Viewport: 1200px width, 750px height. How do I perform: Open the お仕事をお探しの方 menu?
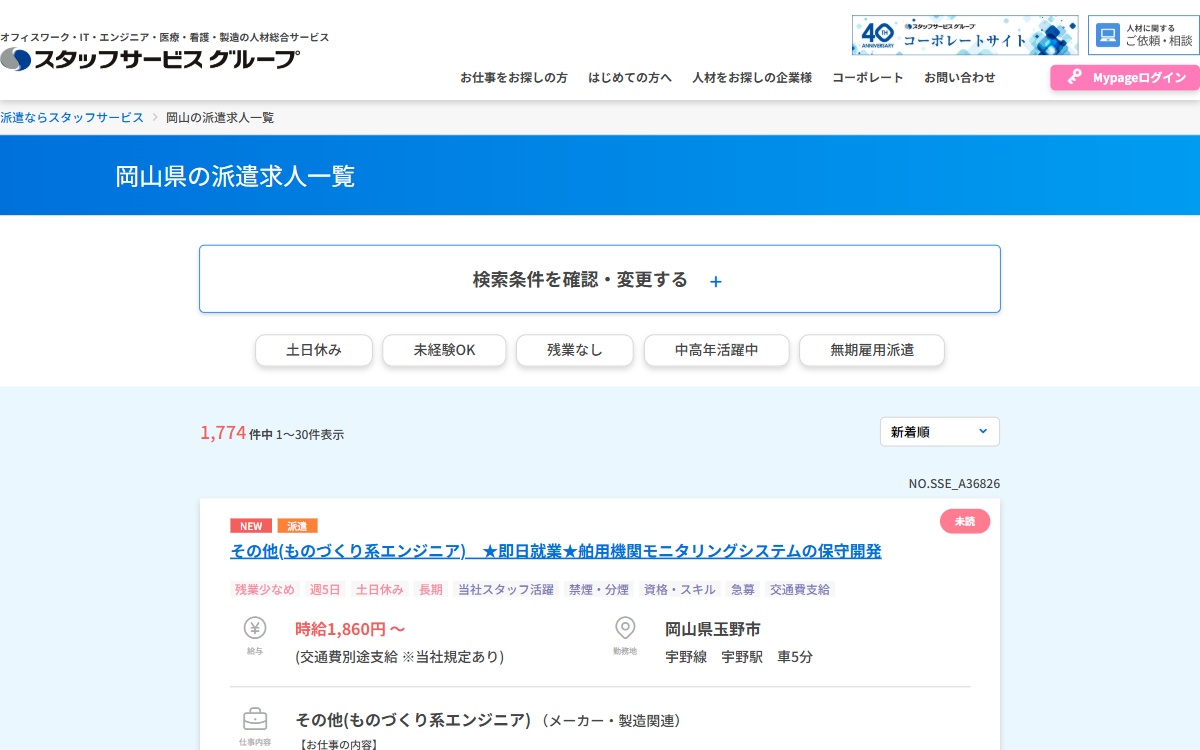(x=514, y=77)
